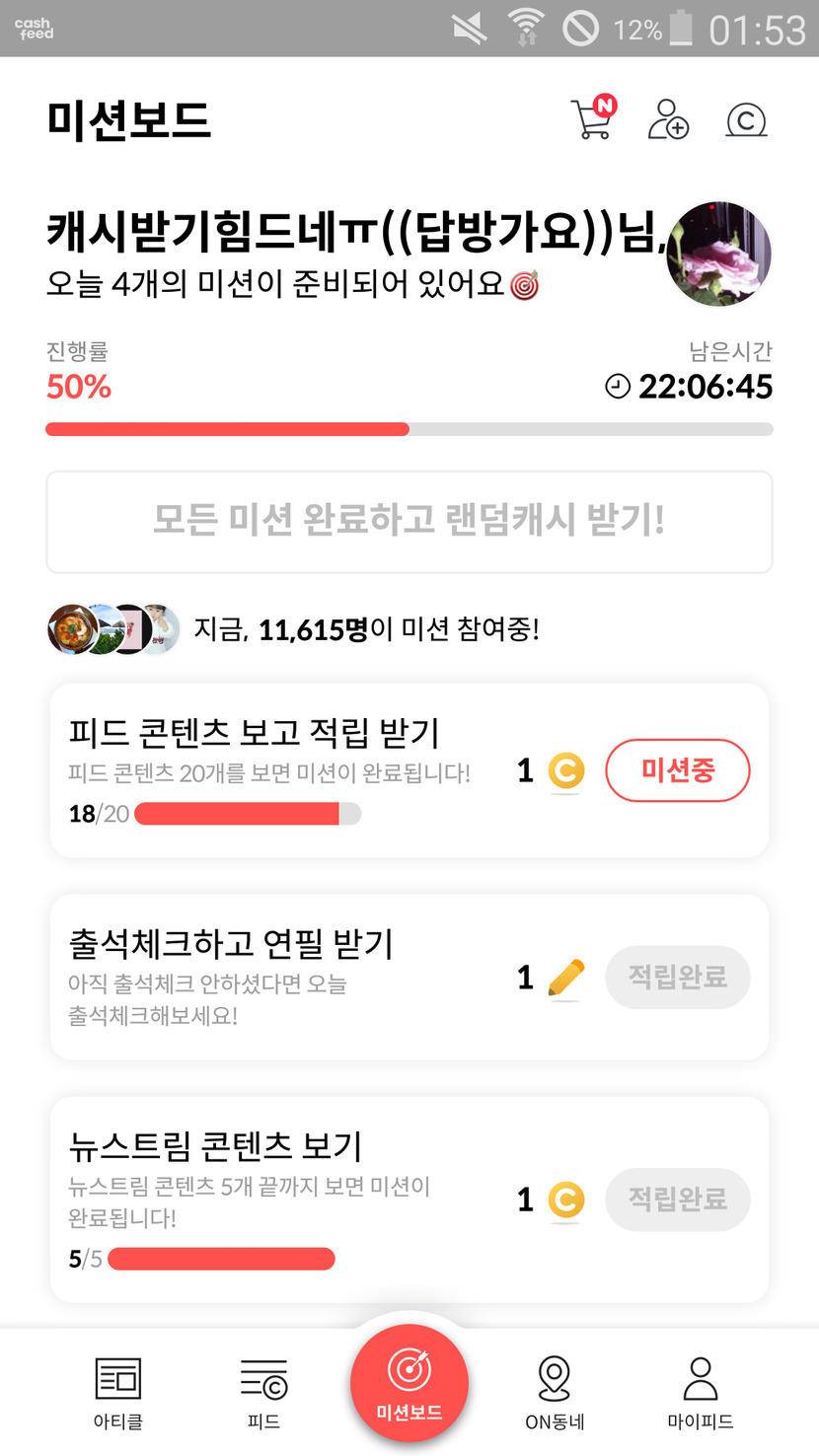This screenshot has height=1456, width=819.
Task: Tap 적립완료 on the 출석체크 mission
Action: [x=677, y=978]
